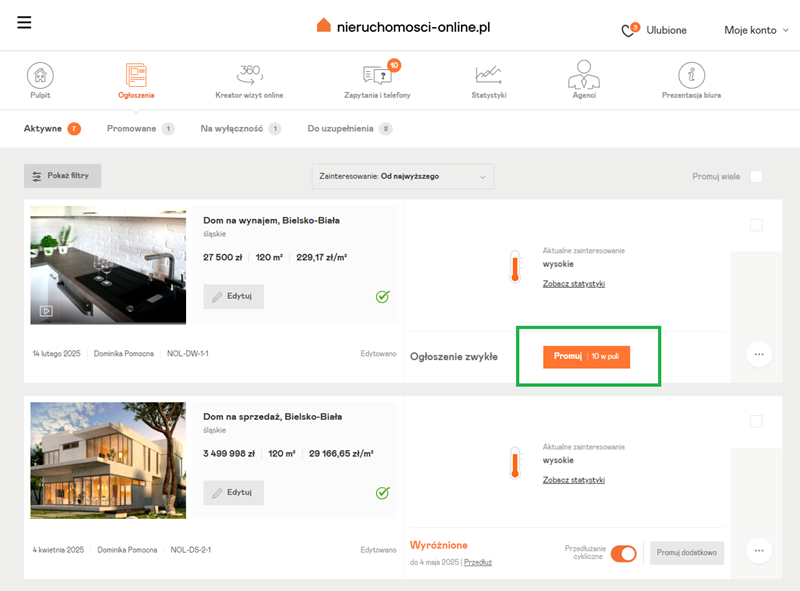Screen dimensions: 800x591
Task: Tick the Promuj wiele checkbox
Action: [x=756, y=177]
